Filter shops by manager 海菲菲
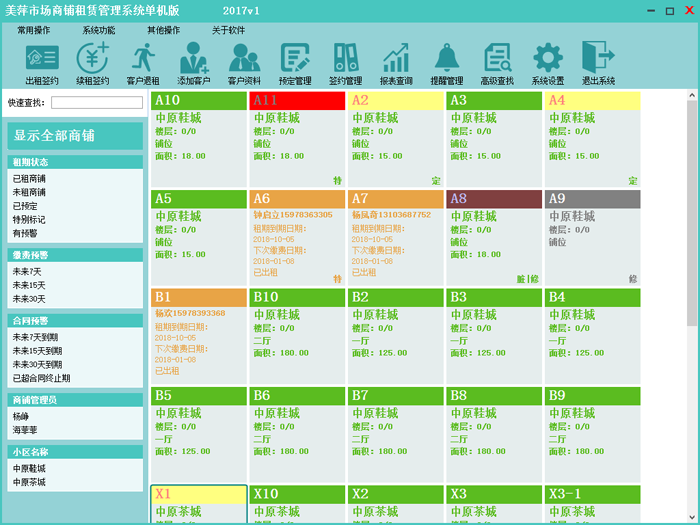700x525 pixels. 25,430
